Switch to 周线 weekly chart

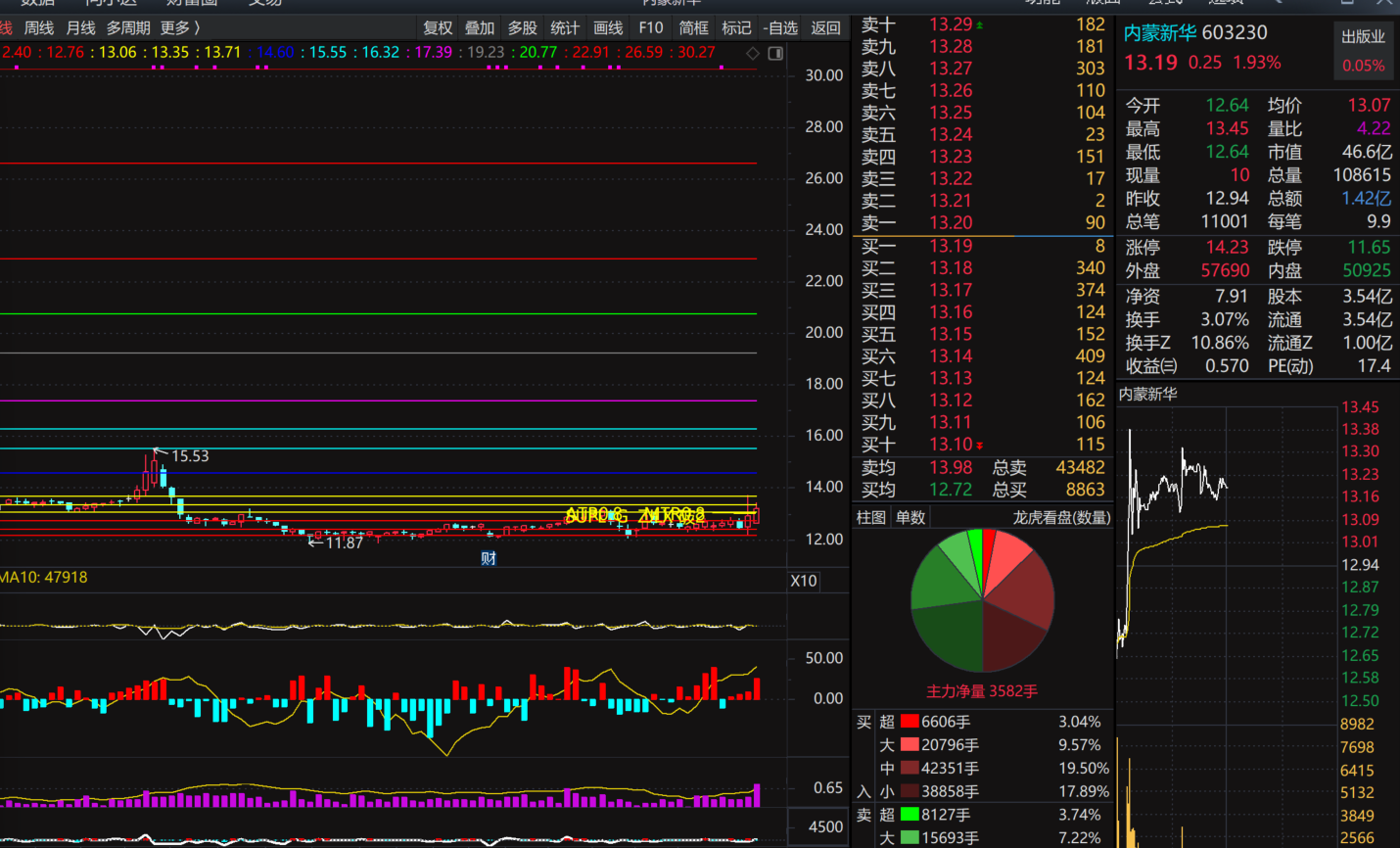tap(39, 27)
